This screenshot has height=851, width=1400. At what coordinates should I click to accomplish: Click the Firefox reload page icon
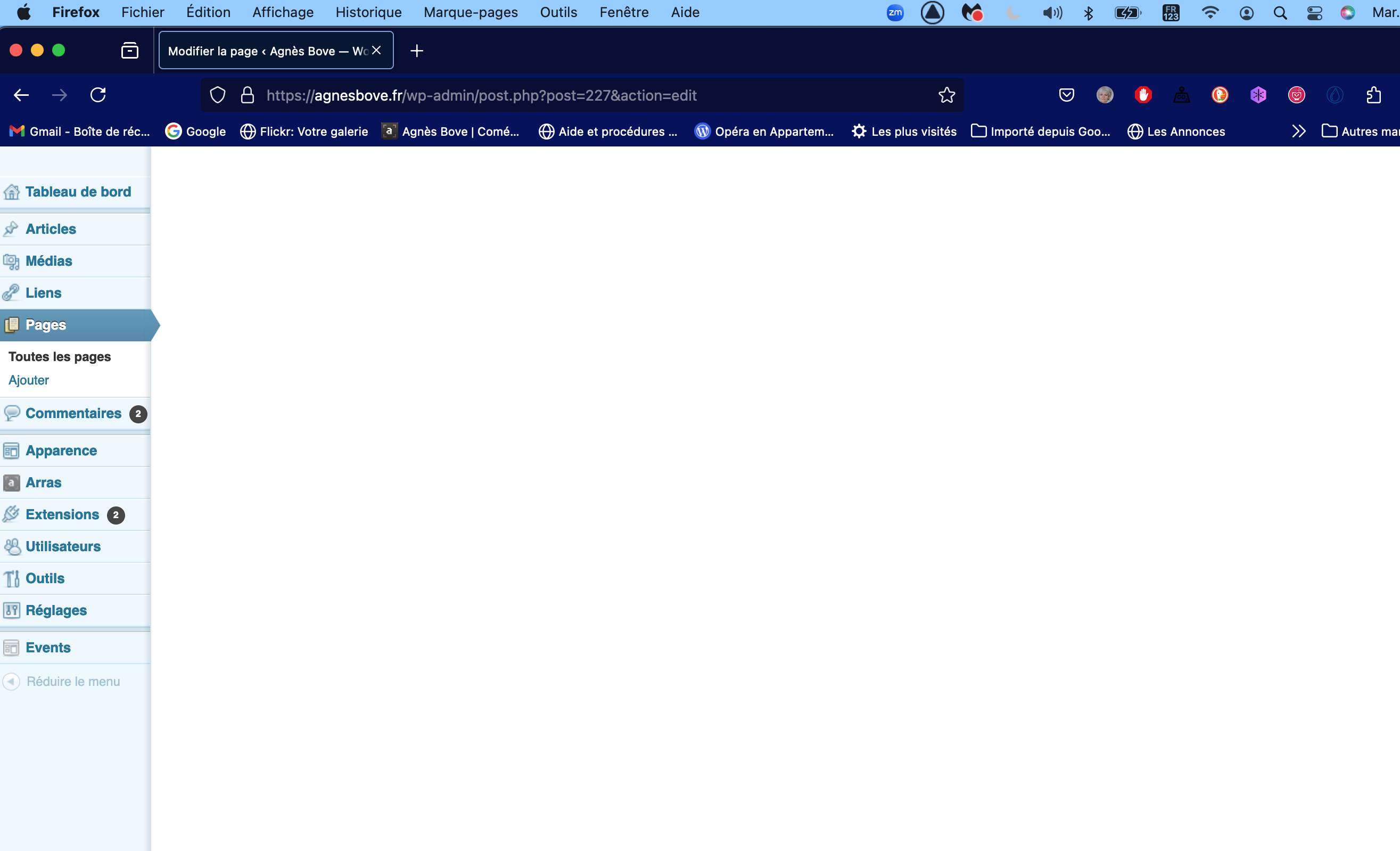click(98, 95)
